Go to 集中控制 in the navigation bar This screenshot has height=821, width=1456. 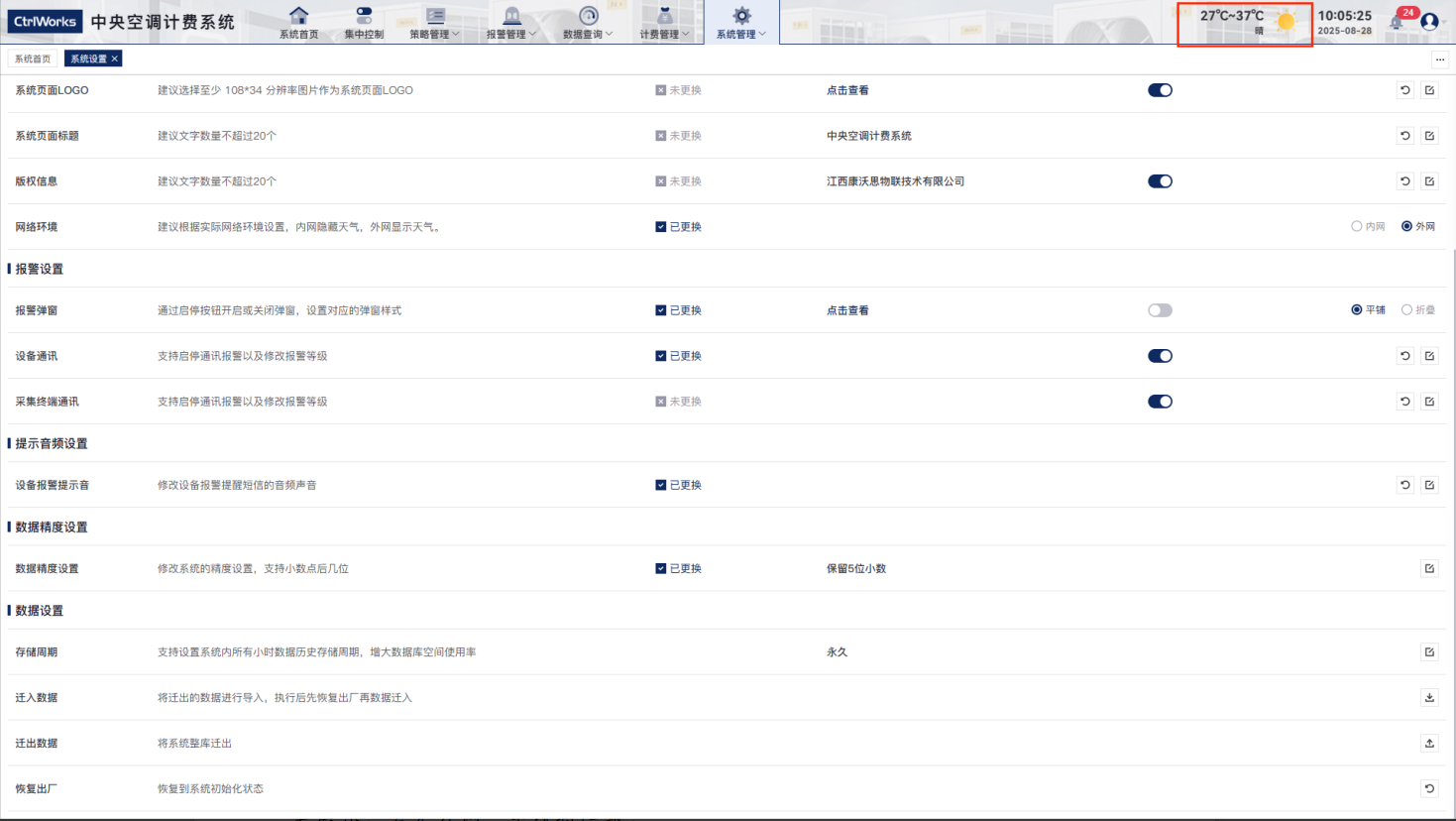pos(364,23)
